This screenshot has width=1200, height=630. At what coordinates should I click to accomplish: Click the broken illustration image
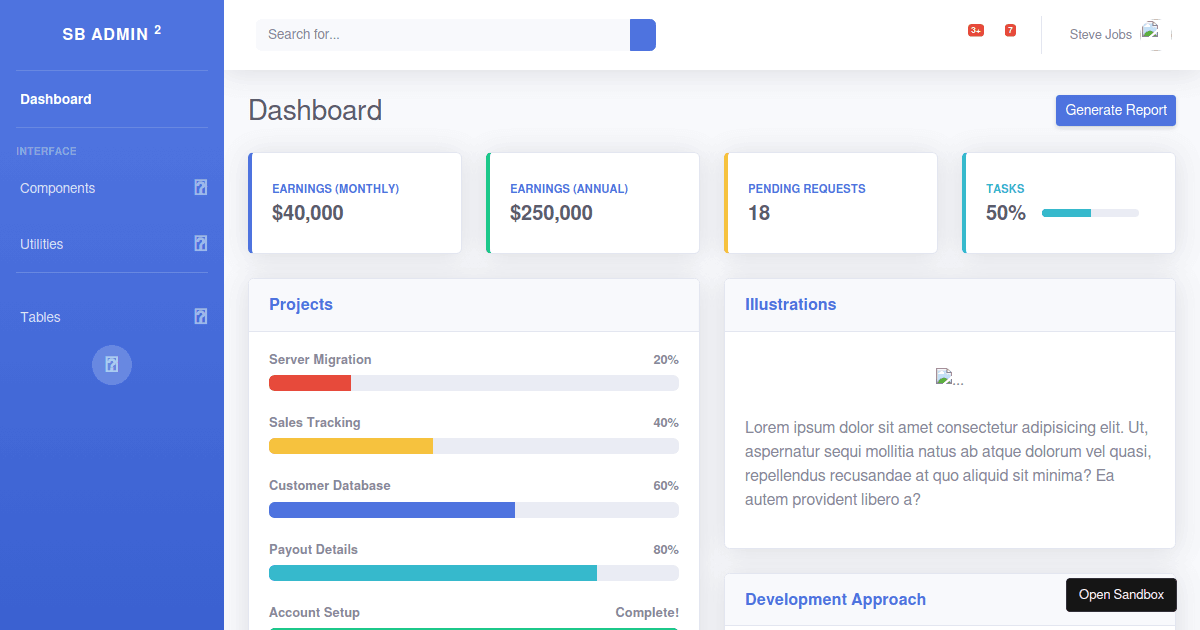pos(949,378)
